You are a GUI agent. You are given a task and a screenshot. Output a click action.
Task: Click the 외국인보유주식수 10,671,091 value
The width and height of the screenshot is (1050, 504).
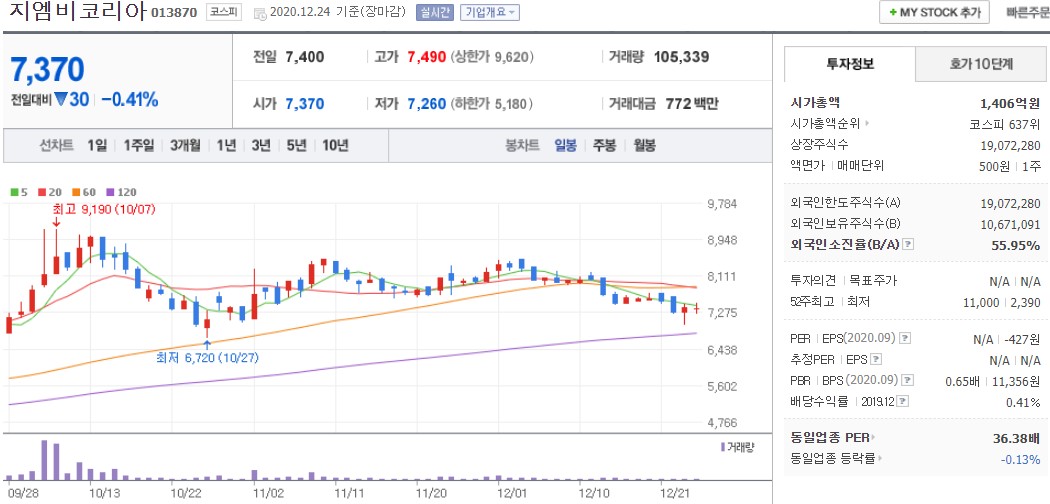[1009, 224]
